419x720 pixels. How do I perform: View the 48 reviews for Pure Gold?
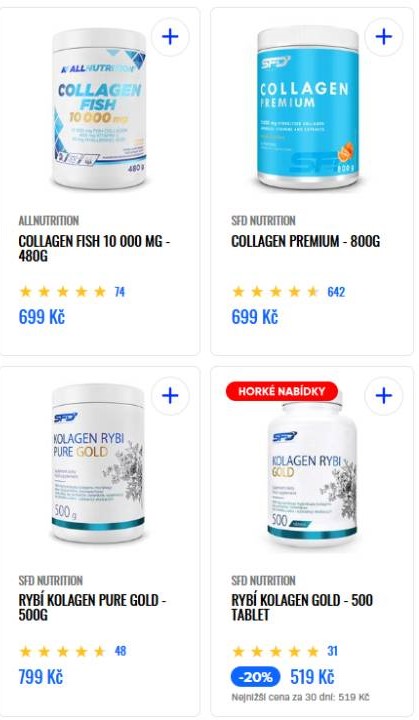point(120,651)
